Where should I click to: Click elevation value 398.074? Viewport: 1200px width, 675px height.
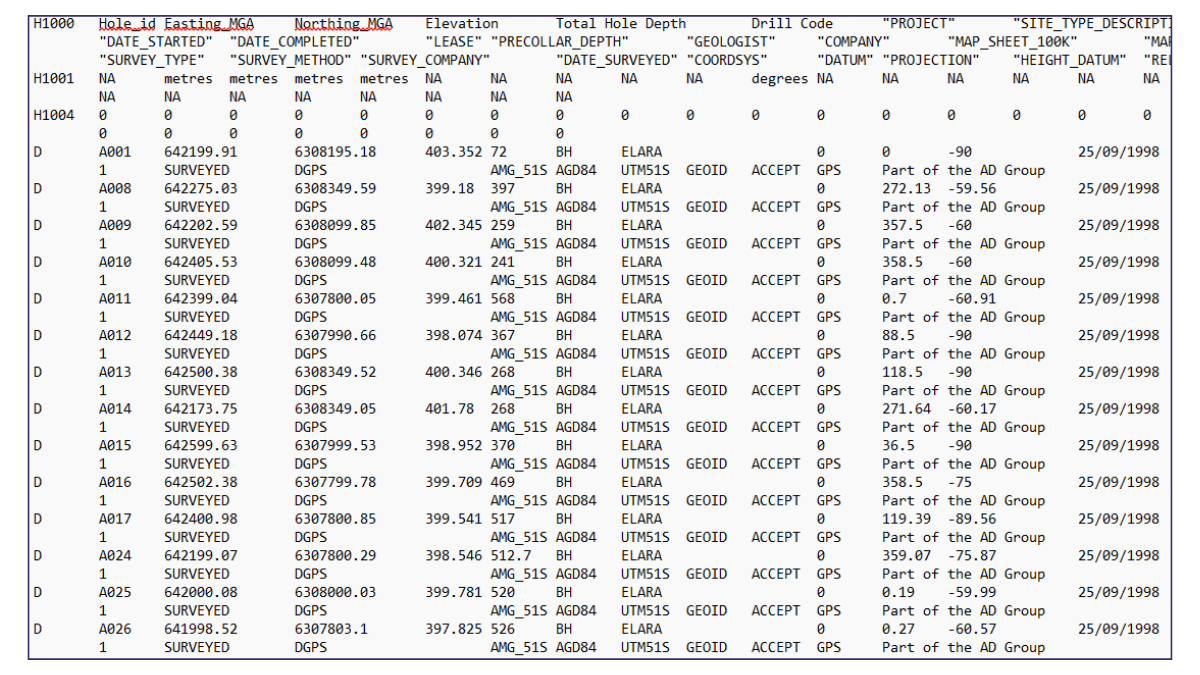(x=454, y=336)
